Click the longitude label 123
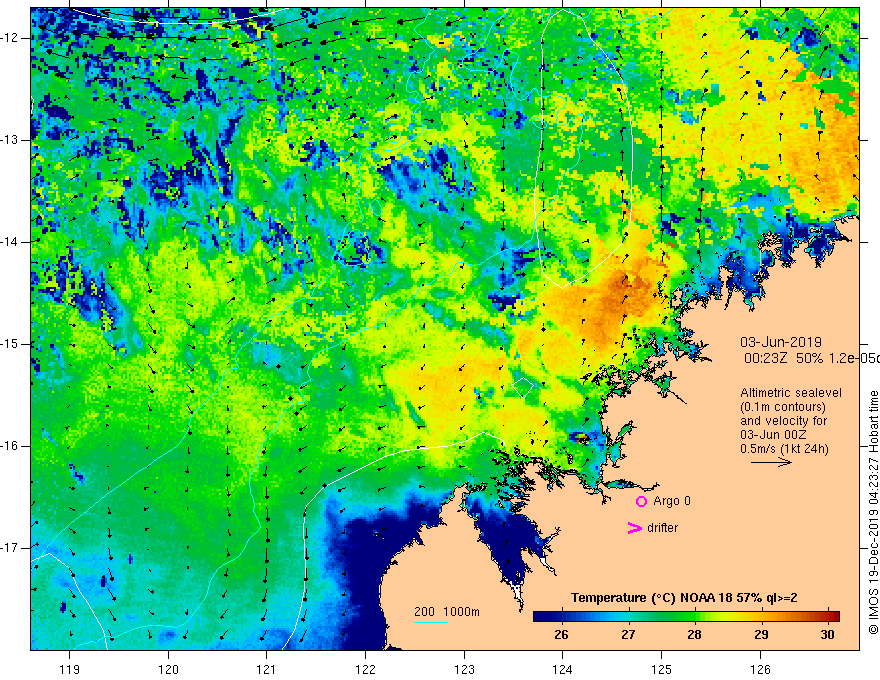 click(464, 669)
